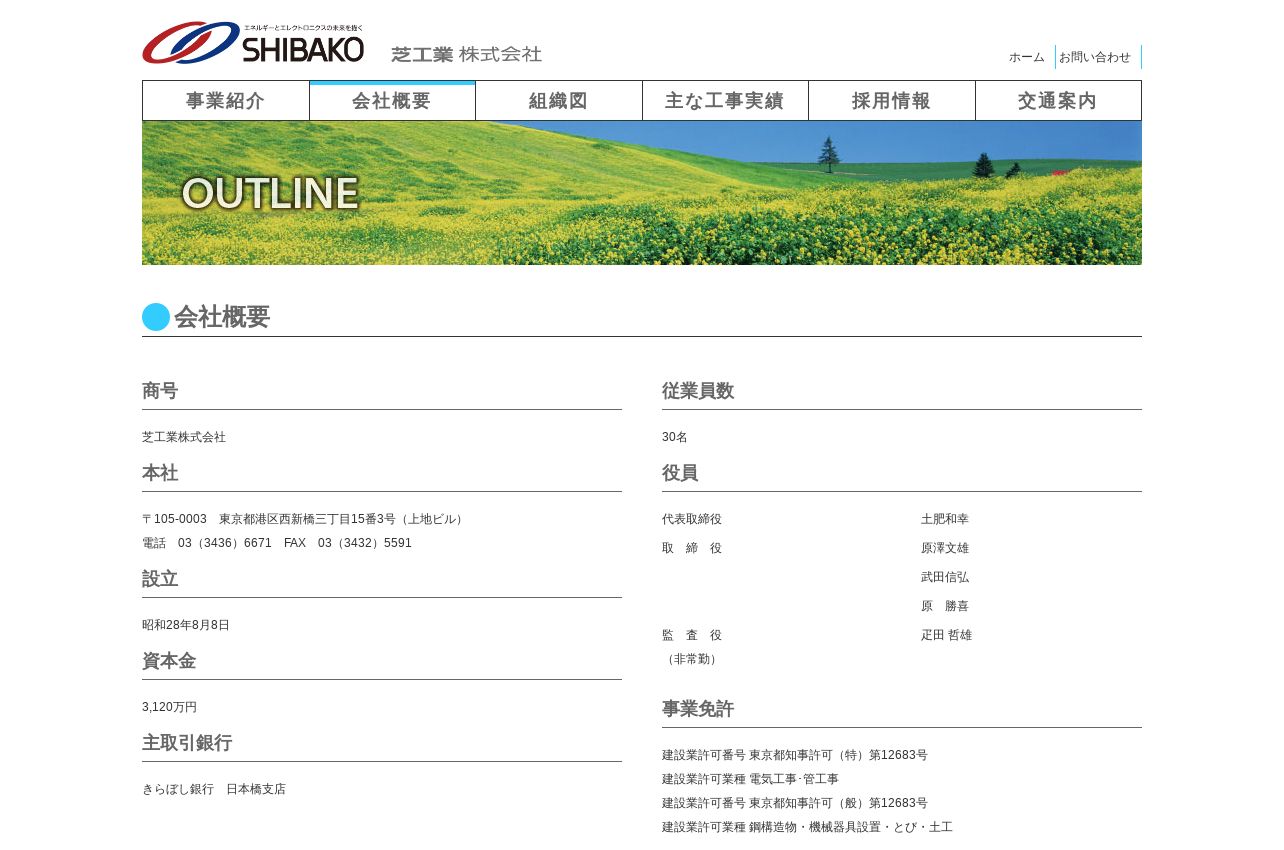Image resolution: width=1284 pixels, height=850 pixels.
Task: Select the 事業免許 section heading
Action: [698, 709]
